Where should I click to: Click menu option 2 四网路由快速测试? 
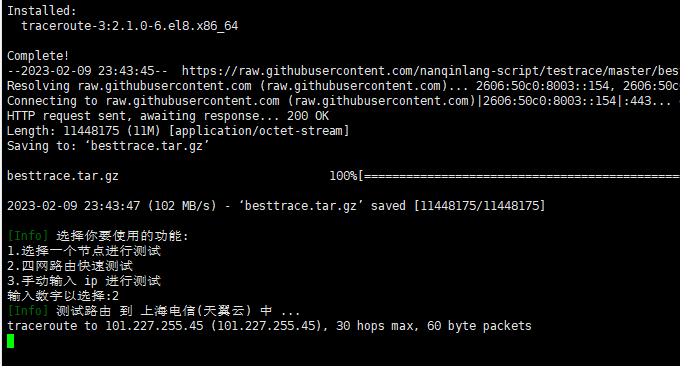coord(70,266)
